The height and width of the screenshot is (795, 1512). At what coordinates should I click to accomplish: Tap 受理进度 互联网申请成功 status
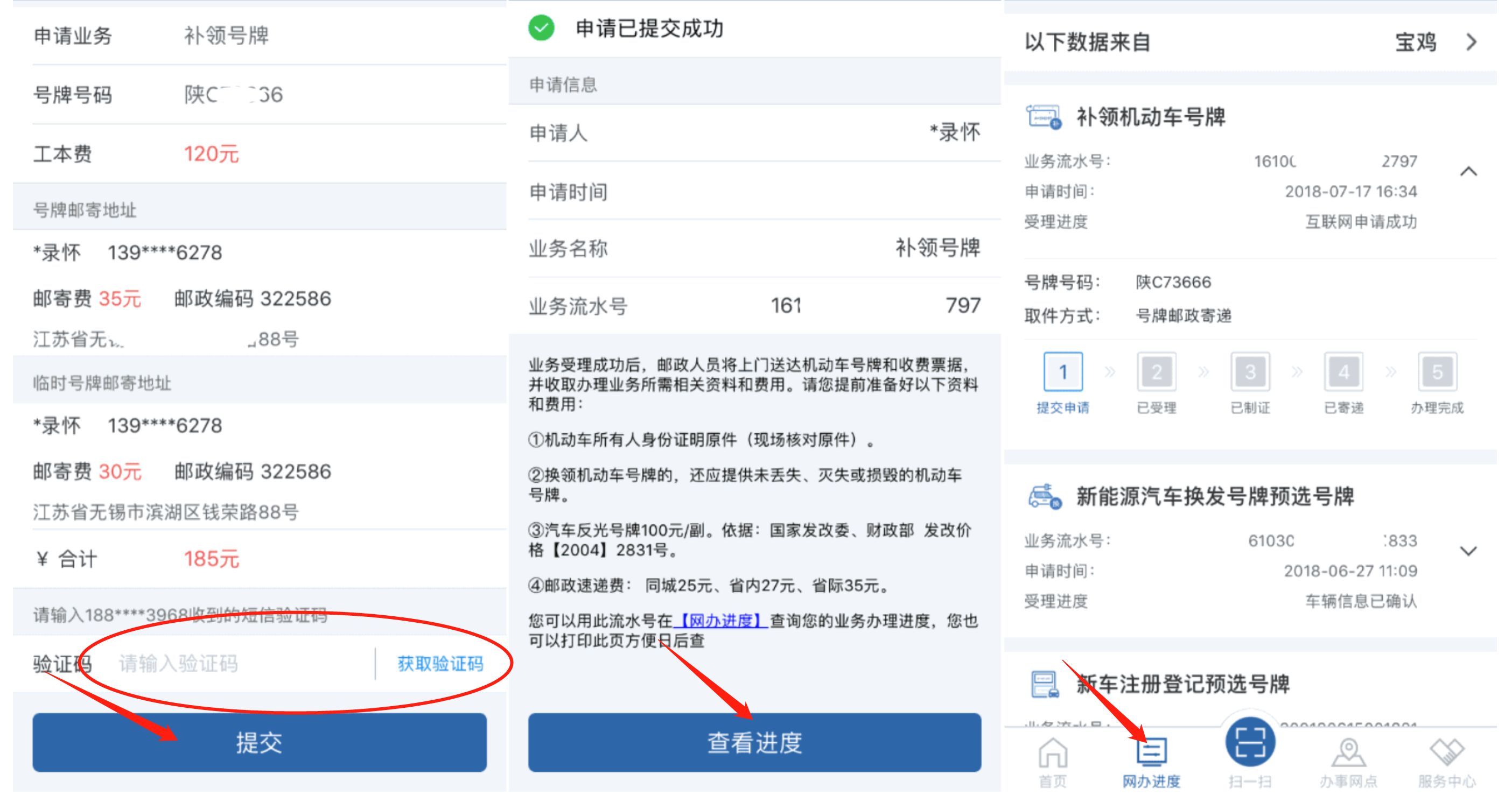(1220, 222)
